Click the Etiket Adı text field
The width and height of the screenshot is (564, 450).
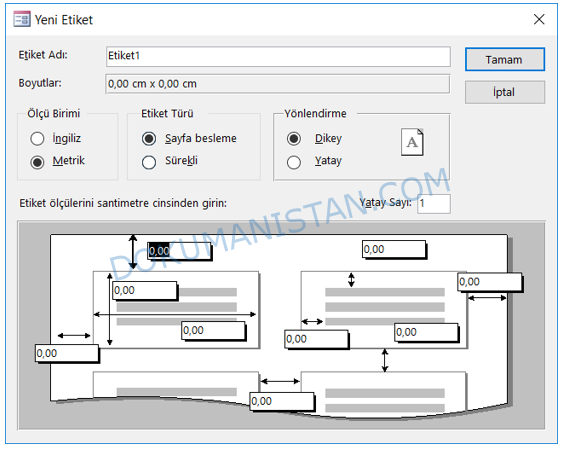coord(278,56)
